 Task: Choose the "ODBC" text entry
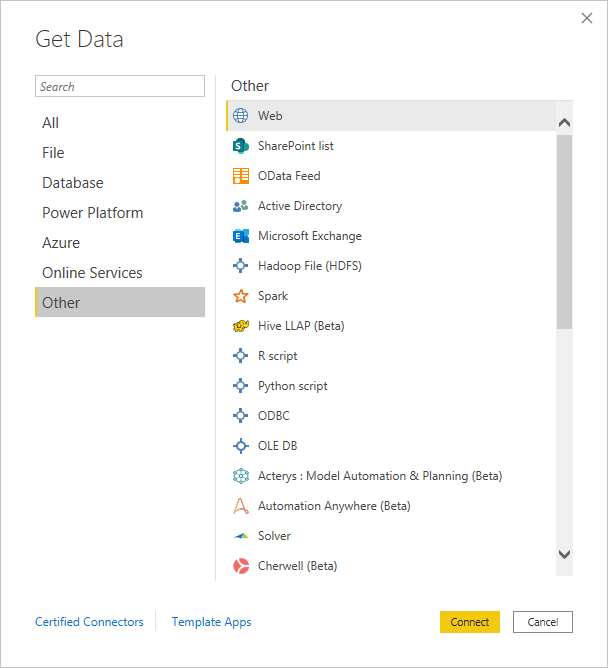[274, 415]
